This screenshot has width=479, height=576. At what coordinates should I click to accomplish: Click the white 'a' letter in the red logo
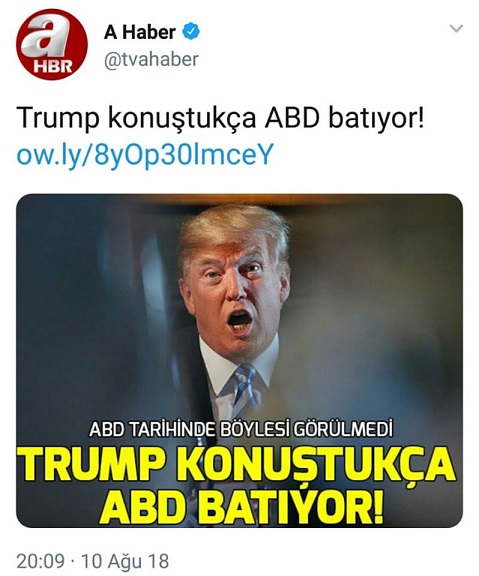46,36
